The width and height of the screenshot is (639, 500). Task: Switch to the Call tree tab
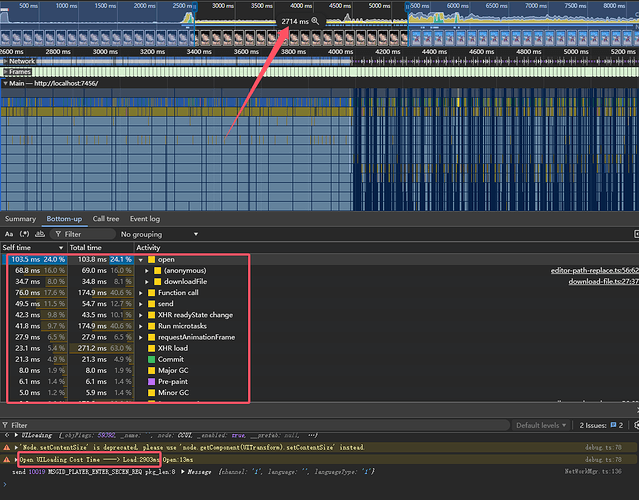click(x=106, y=219)
